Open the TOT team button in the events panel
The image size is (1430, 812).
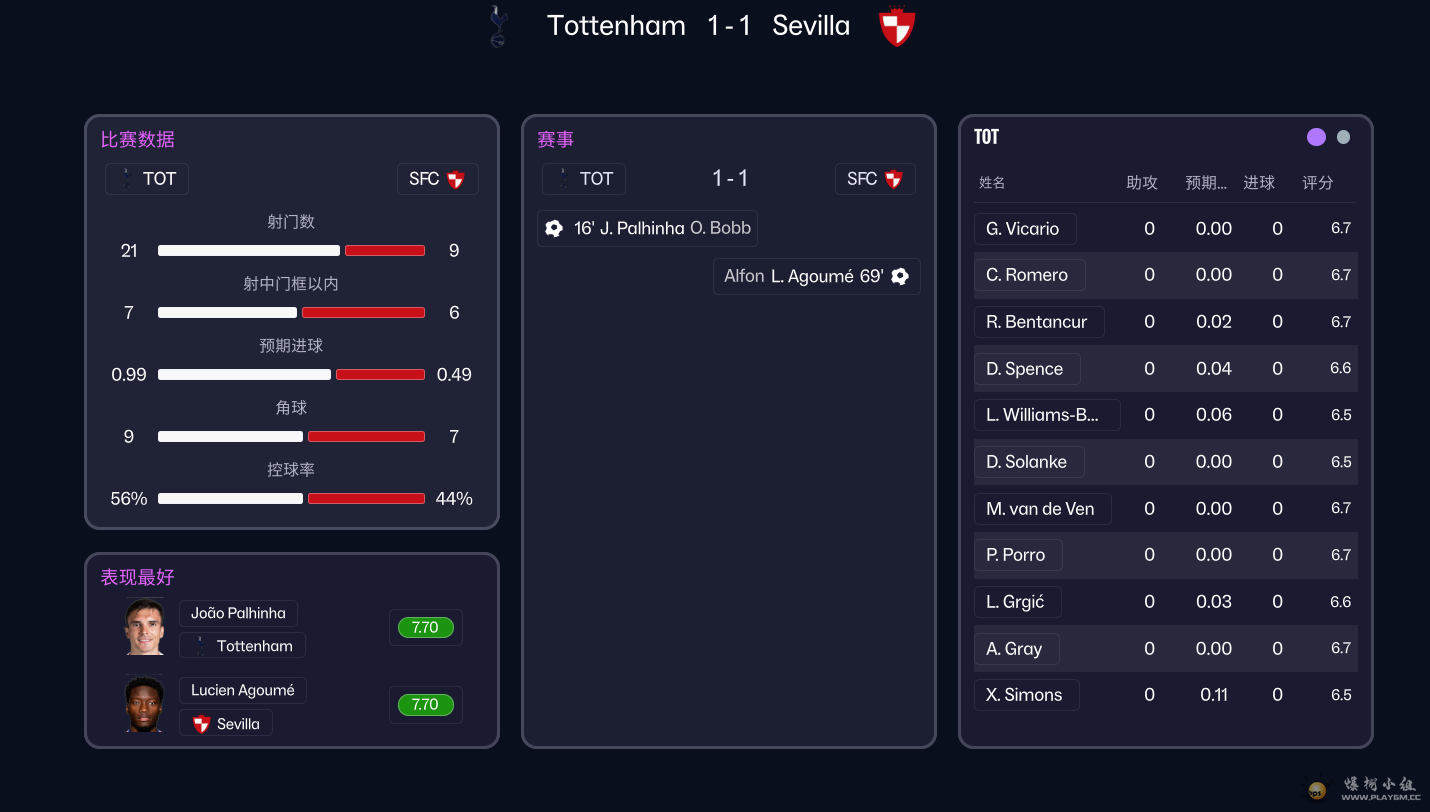(584, 179)
